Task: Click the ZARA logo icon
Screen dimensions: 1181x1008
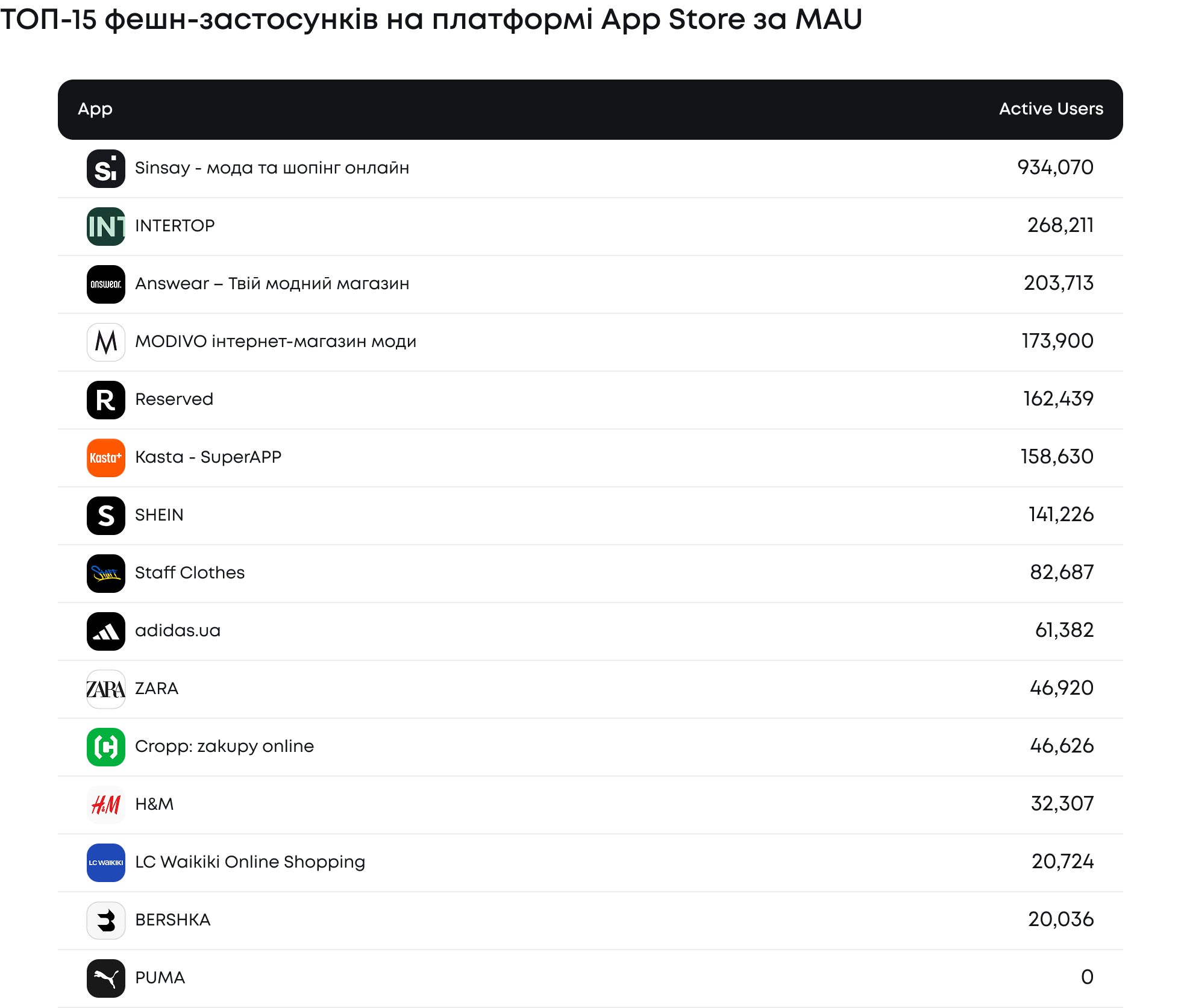Action: (x=106, y=689)
